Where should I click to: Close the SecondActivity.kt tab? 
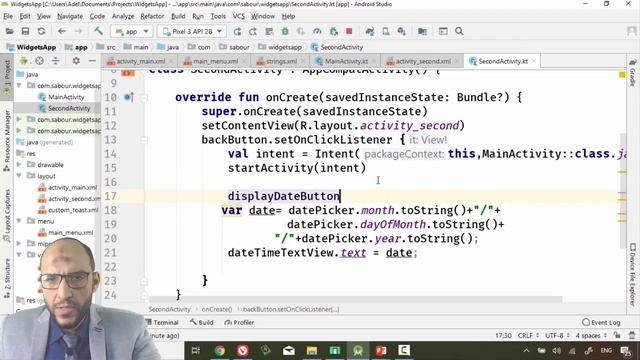[534, 61]
